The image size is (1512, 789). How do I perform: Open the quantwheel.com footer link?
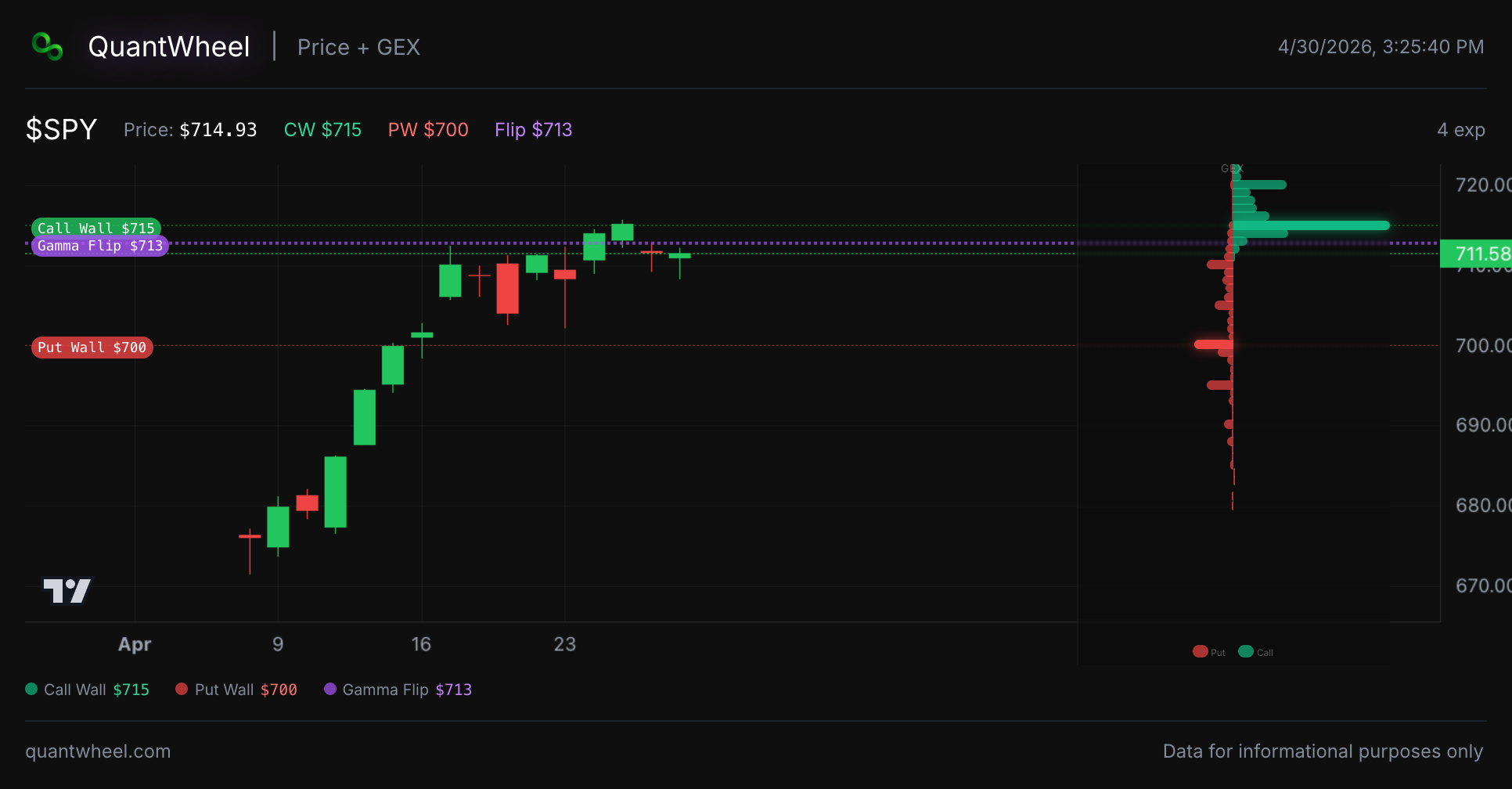click(98, 751)
